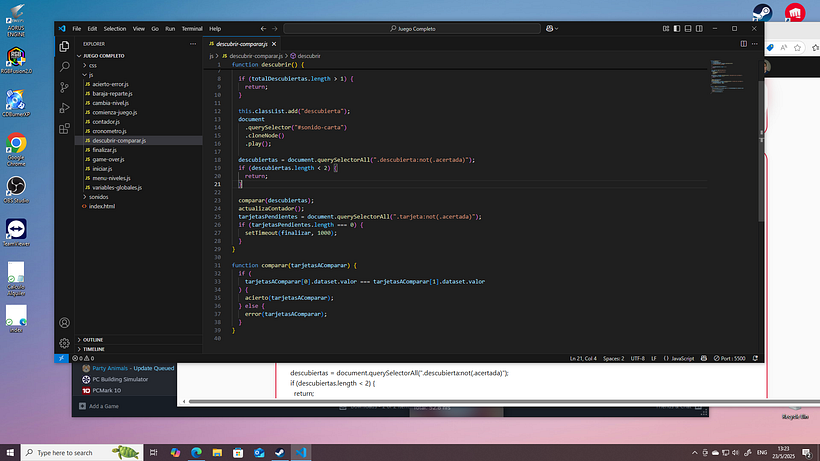Toggle Secondary Side Bar visibility
820x461 pixels.
[x=699, y=29]
